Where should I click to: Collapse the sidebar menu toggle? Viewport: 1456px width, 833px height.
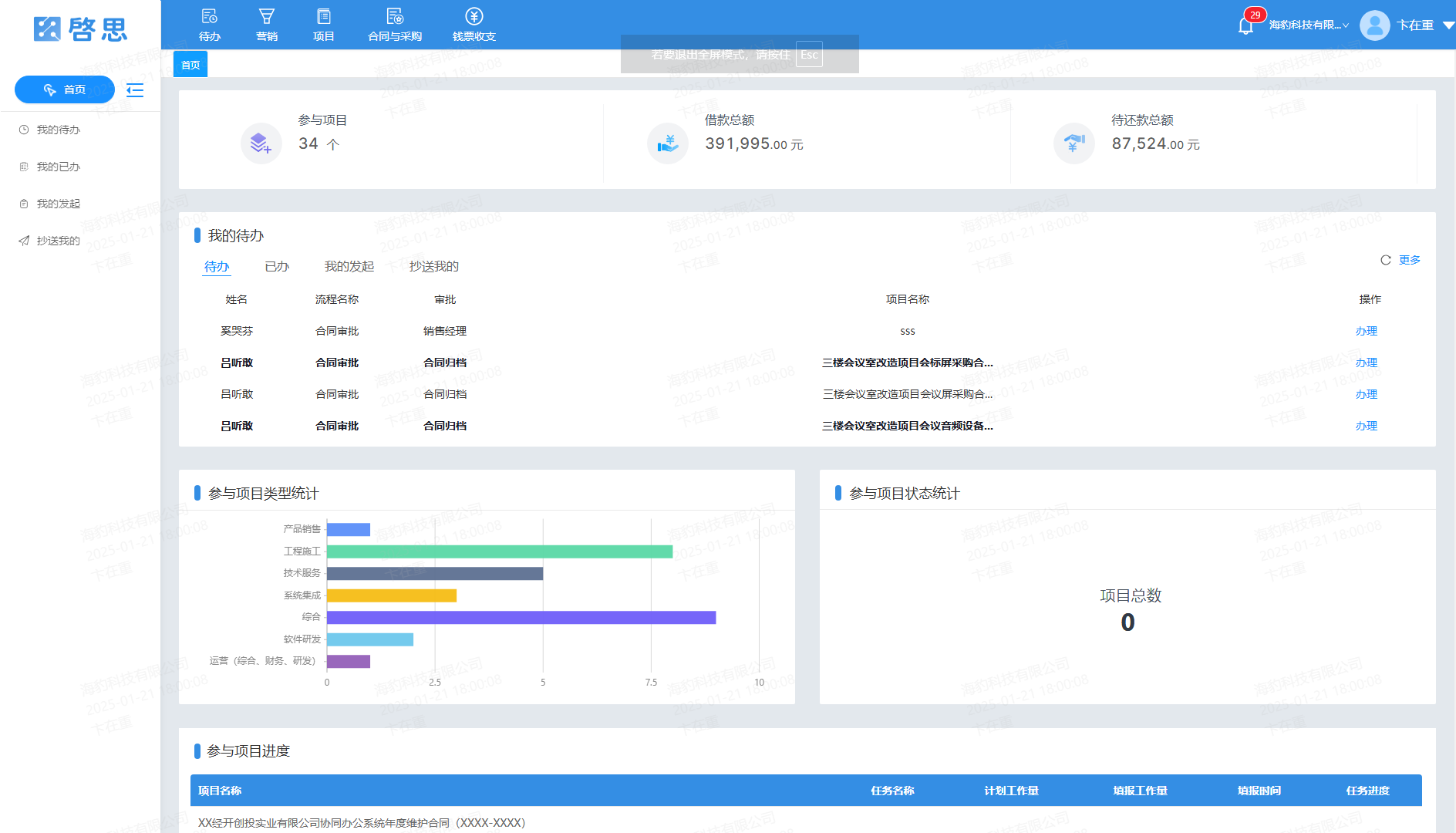coord(135,90)
